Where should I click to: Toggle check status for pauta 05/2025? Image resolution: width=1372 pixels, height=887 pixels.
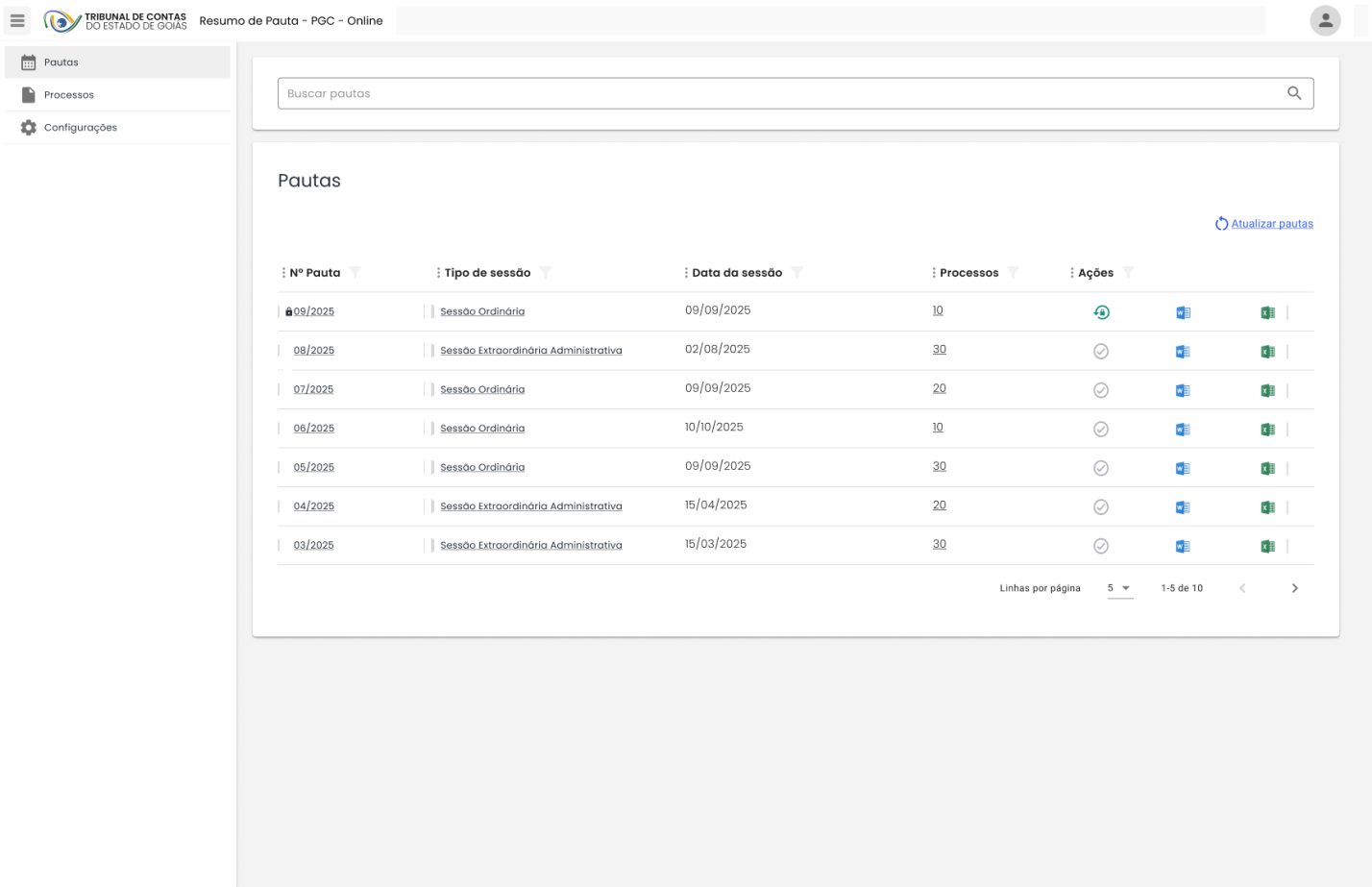point(1101,468)
